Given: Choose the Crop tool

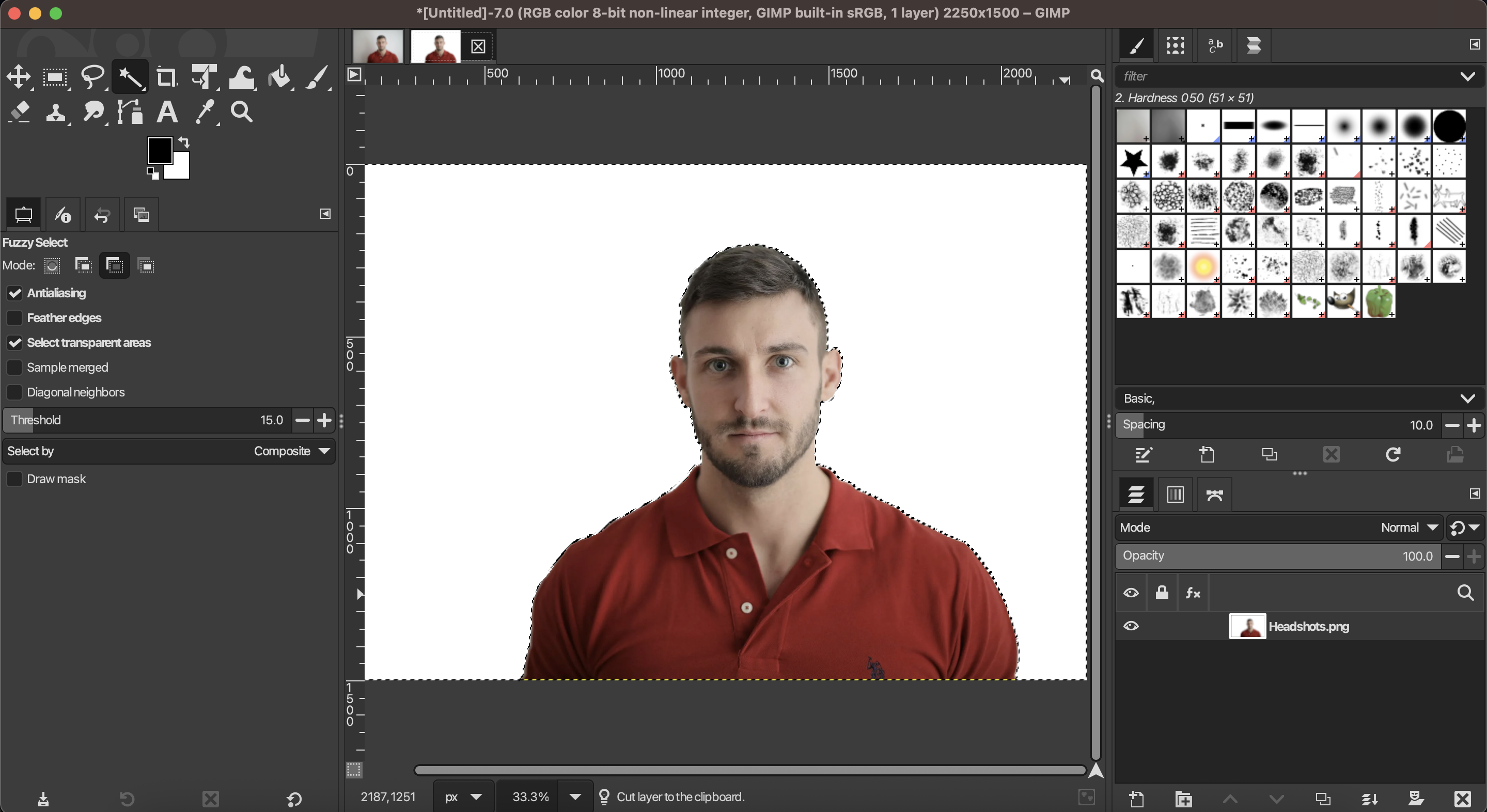Looking at the screenshot, I should point(167,77).
